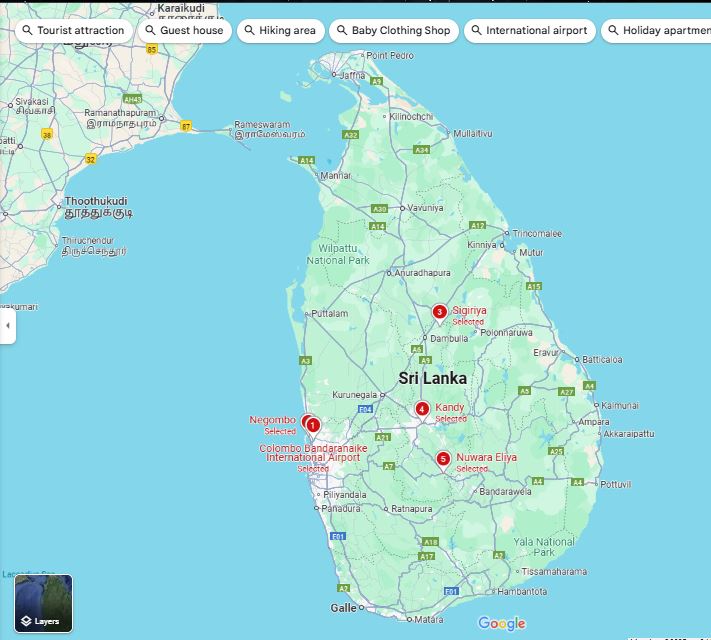Click search icon in Tourist attraction chip
Image resolution: width=711 pixels, height=640 pixels.
pyautogui.click(x=27, y=31)
